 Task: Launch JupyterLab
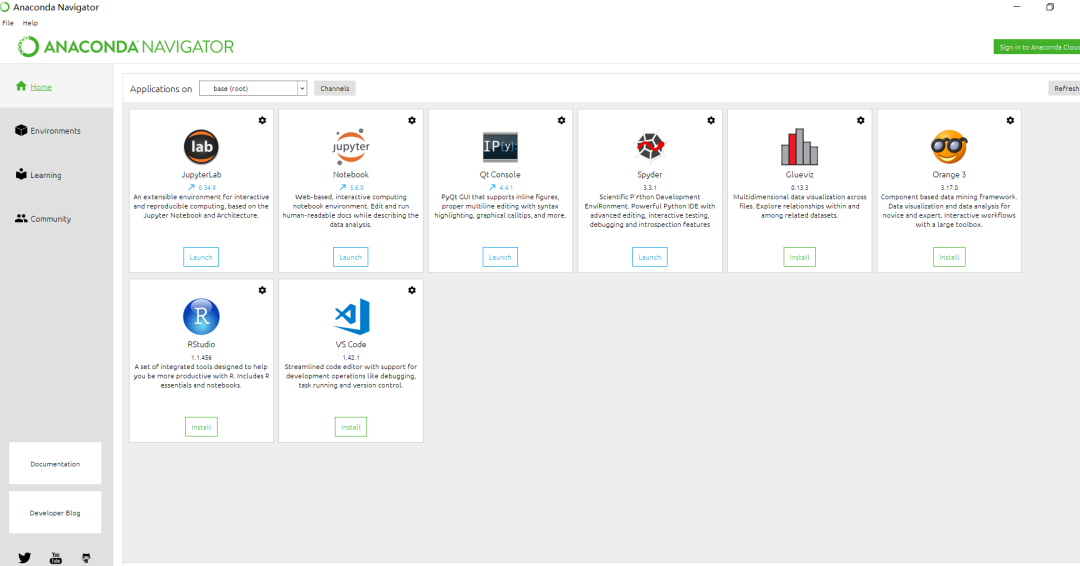click(201, 257)
